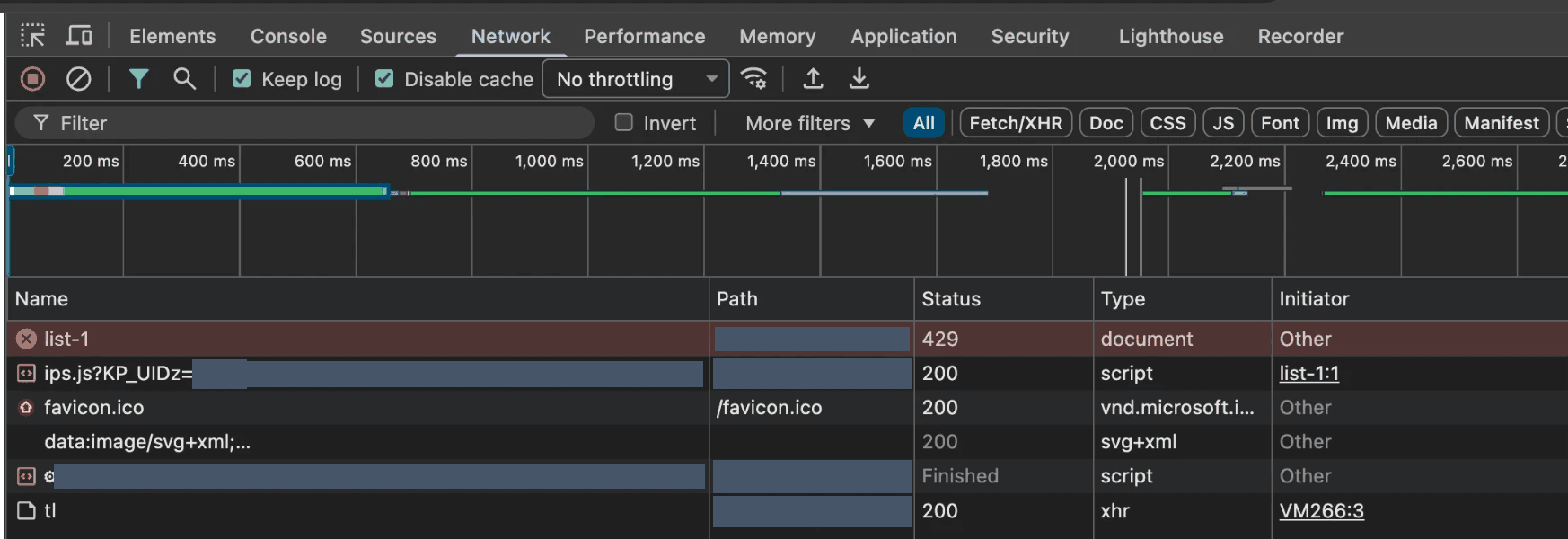Image resolution: width=1568 pixels, height=539 pixels.
Task: Switch to the Console tab
Action: (x=288, y=36)
